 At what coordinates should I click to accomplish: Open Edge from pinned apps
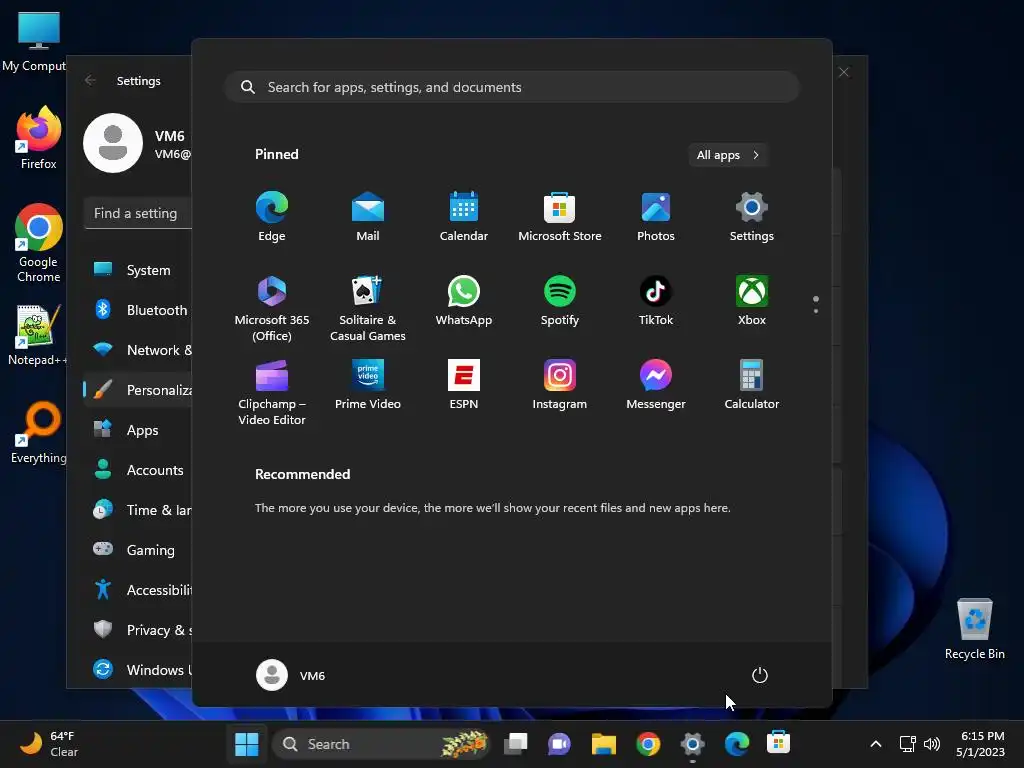[x=272, y=216]
